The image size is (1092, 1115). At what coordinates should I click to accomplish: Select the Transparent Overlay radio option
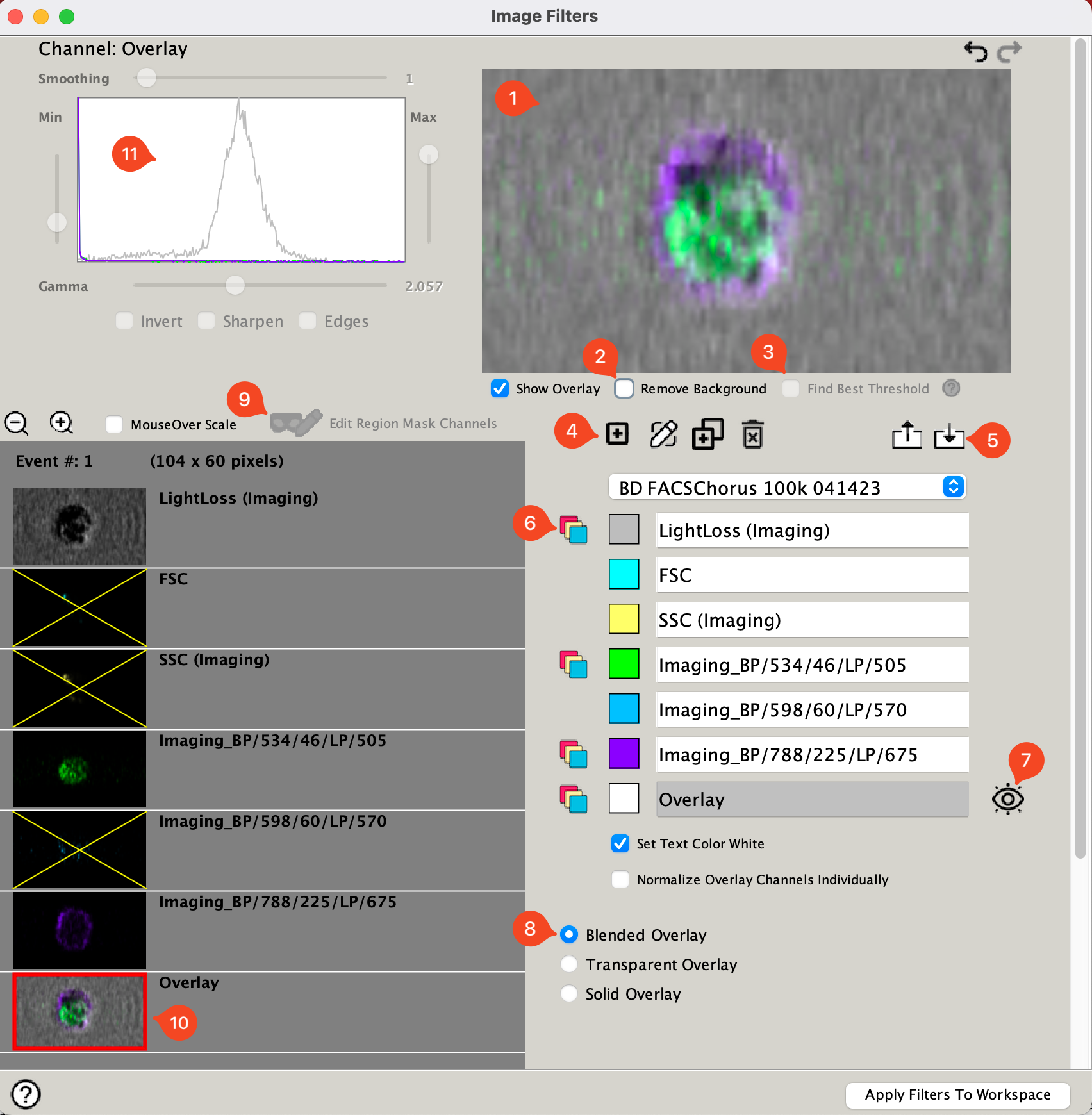569,964
